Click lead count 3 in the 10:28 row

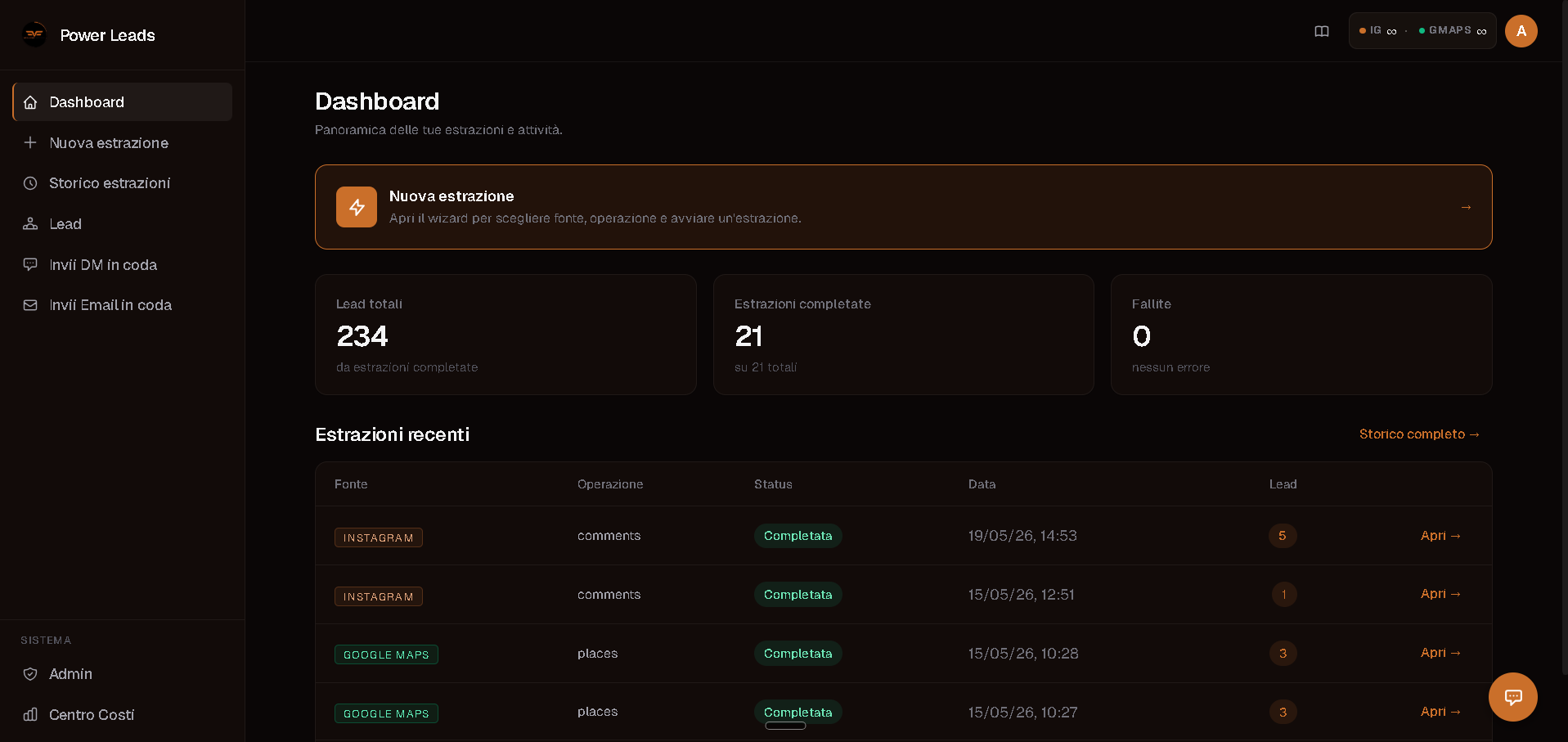1283,654
